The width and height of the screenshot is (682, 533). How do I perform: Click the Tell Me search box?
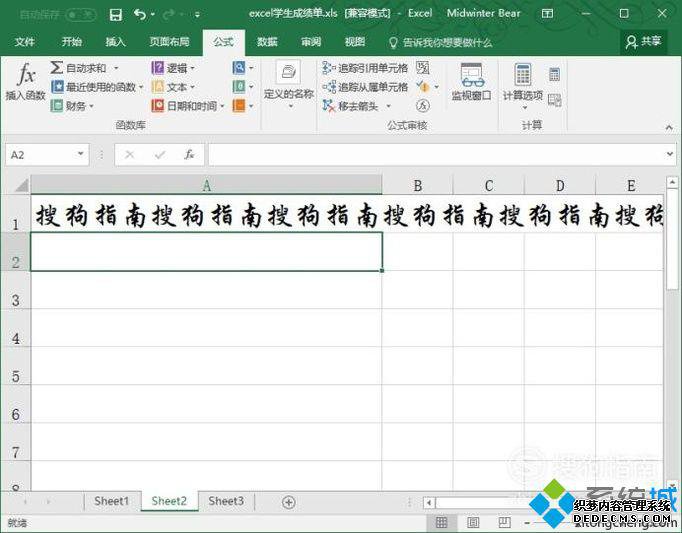tap(440, 42)
